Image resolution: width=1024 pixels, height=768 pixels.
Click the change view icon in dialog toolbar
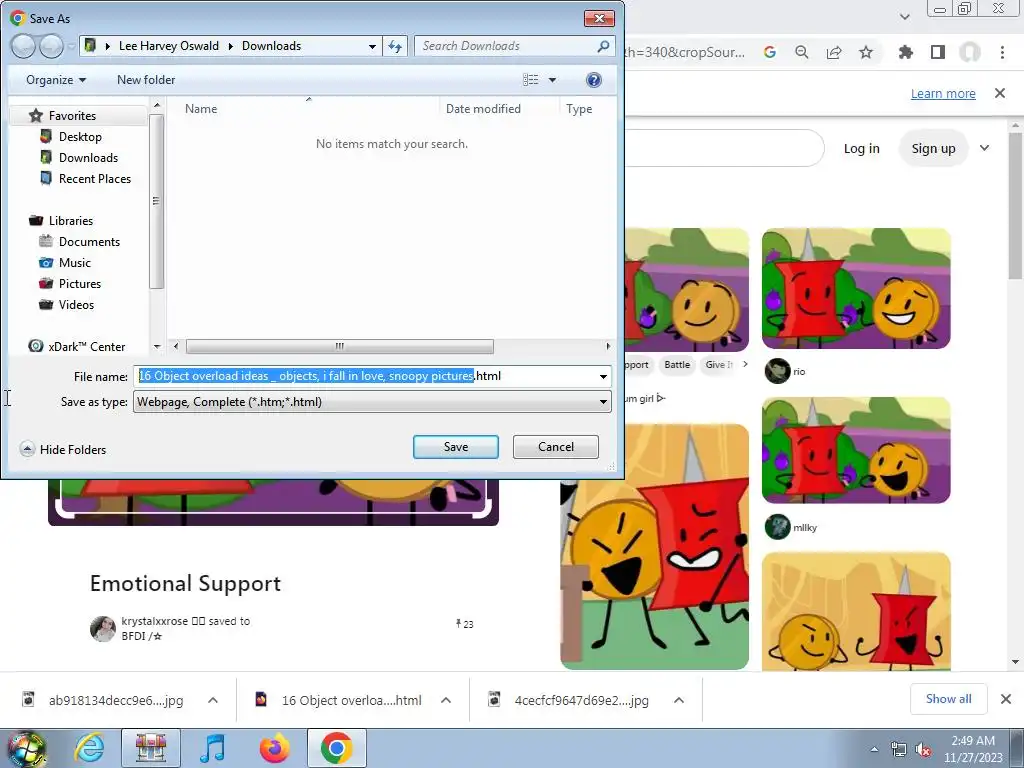[531, 80]
